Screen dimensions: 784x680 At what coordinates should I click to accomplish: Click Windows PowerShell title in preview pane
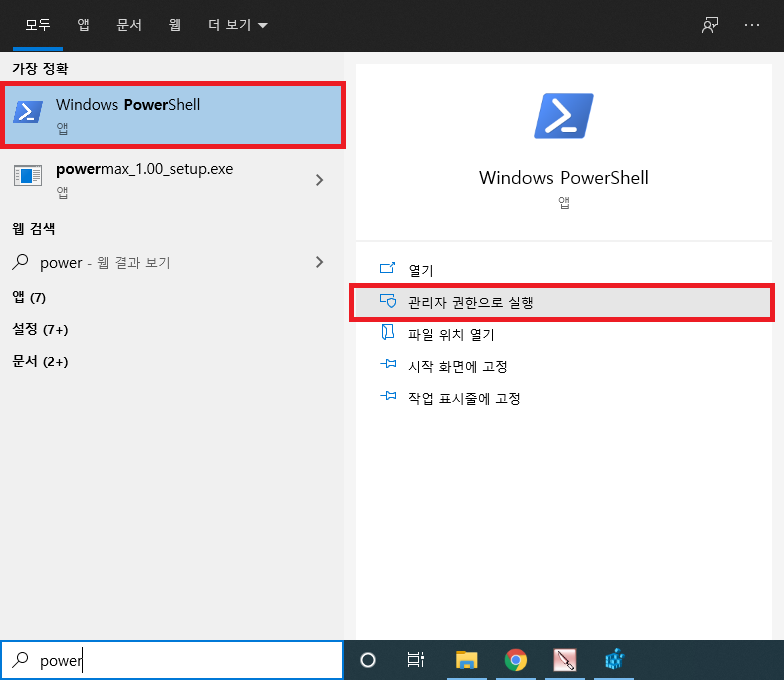(x=564, y=178)
